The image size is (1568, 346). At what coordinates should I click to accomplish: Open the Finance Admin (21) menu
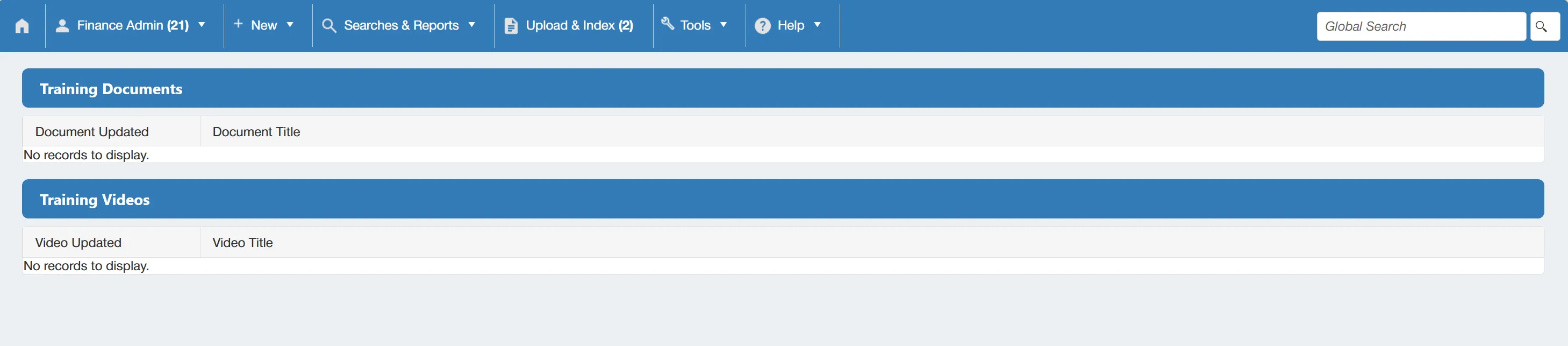(x=134, y=26)
